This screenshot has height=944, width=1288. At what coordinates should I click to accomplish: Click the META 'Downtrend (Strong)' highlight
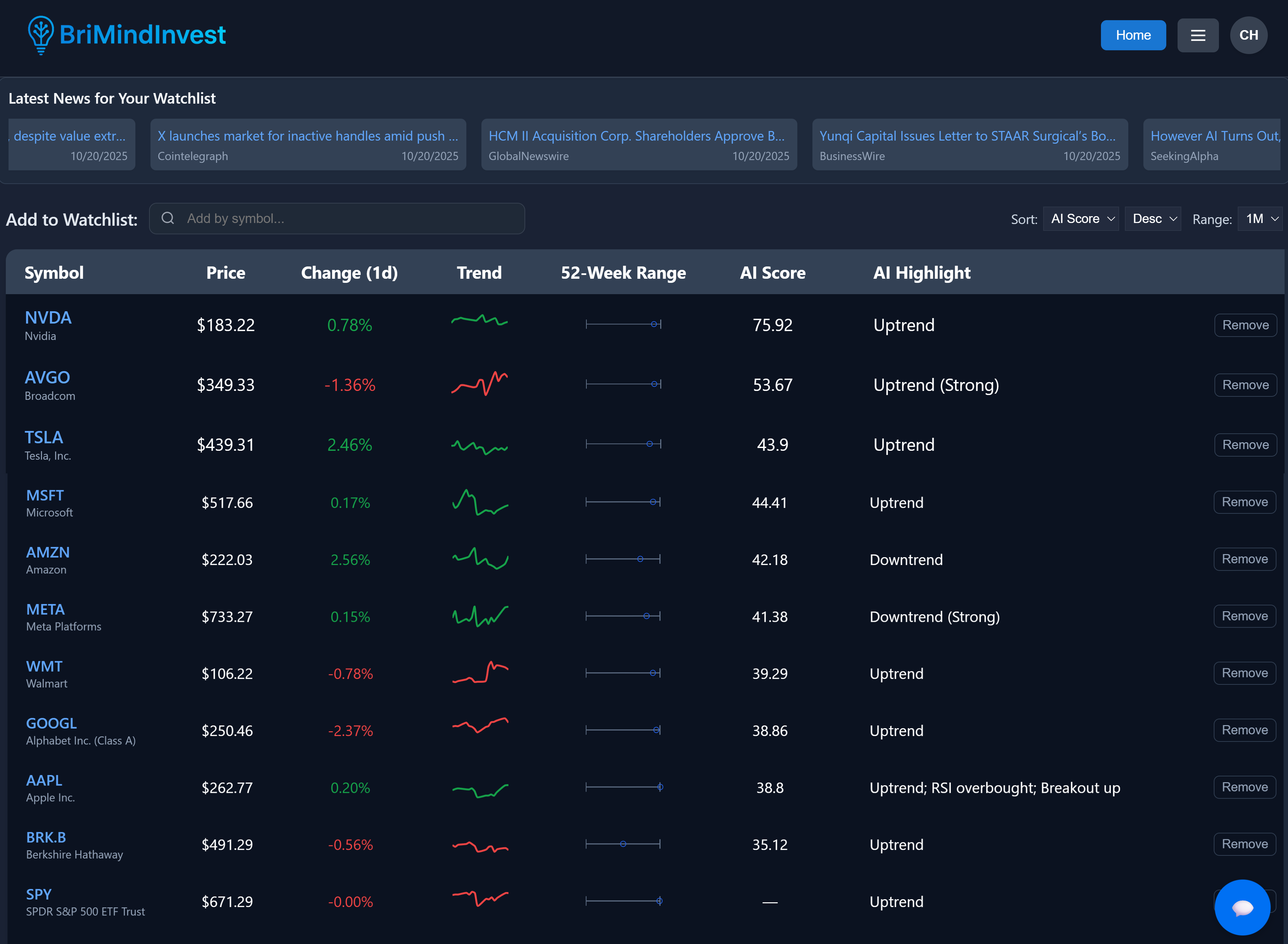(x=934, y=617)
